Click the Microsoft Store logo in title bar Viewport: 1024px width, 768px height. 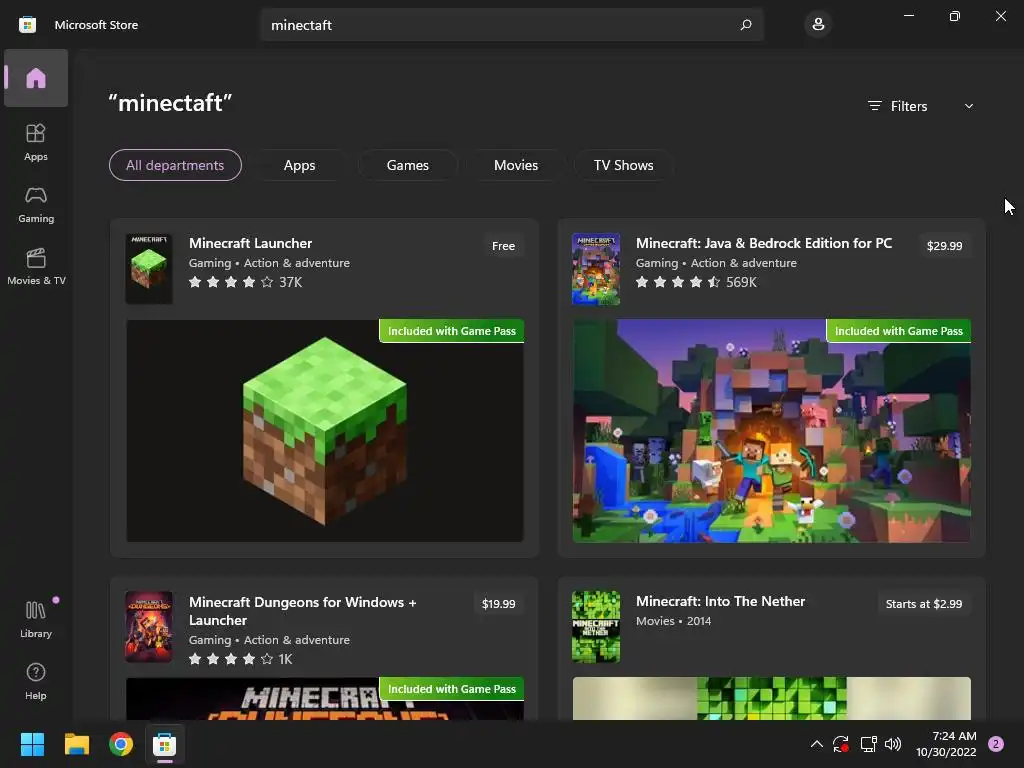coord(27,25)
